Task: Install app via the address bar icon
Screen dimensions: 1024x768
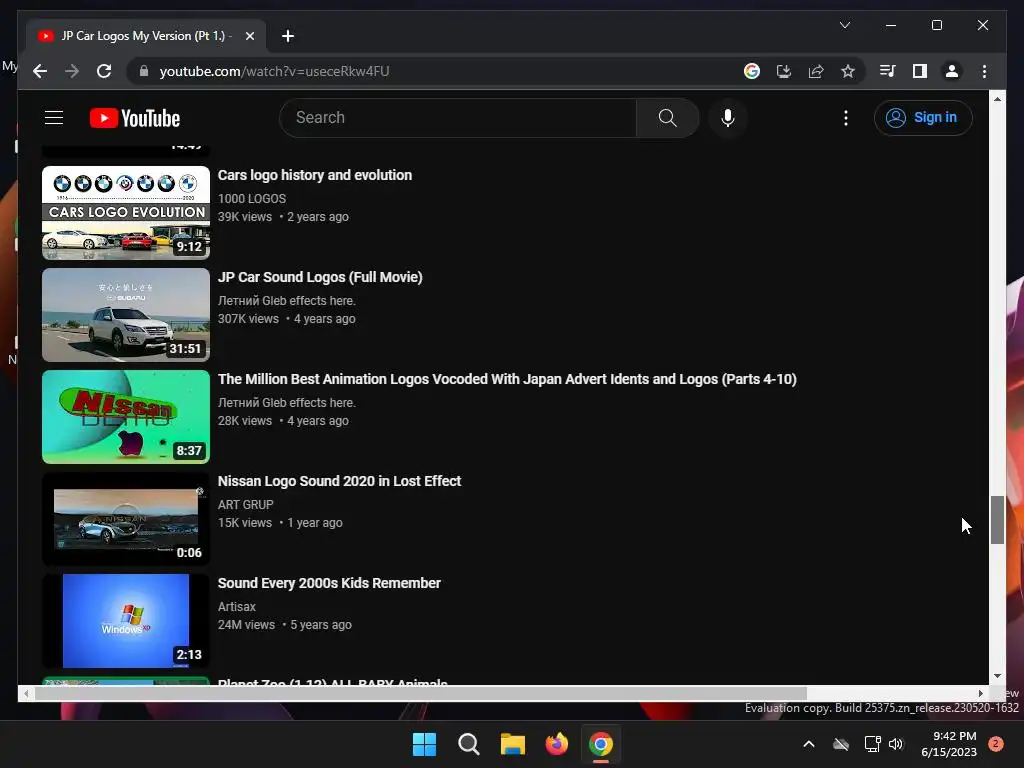Action: tap(784, 71)
